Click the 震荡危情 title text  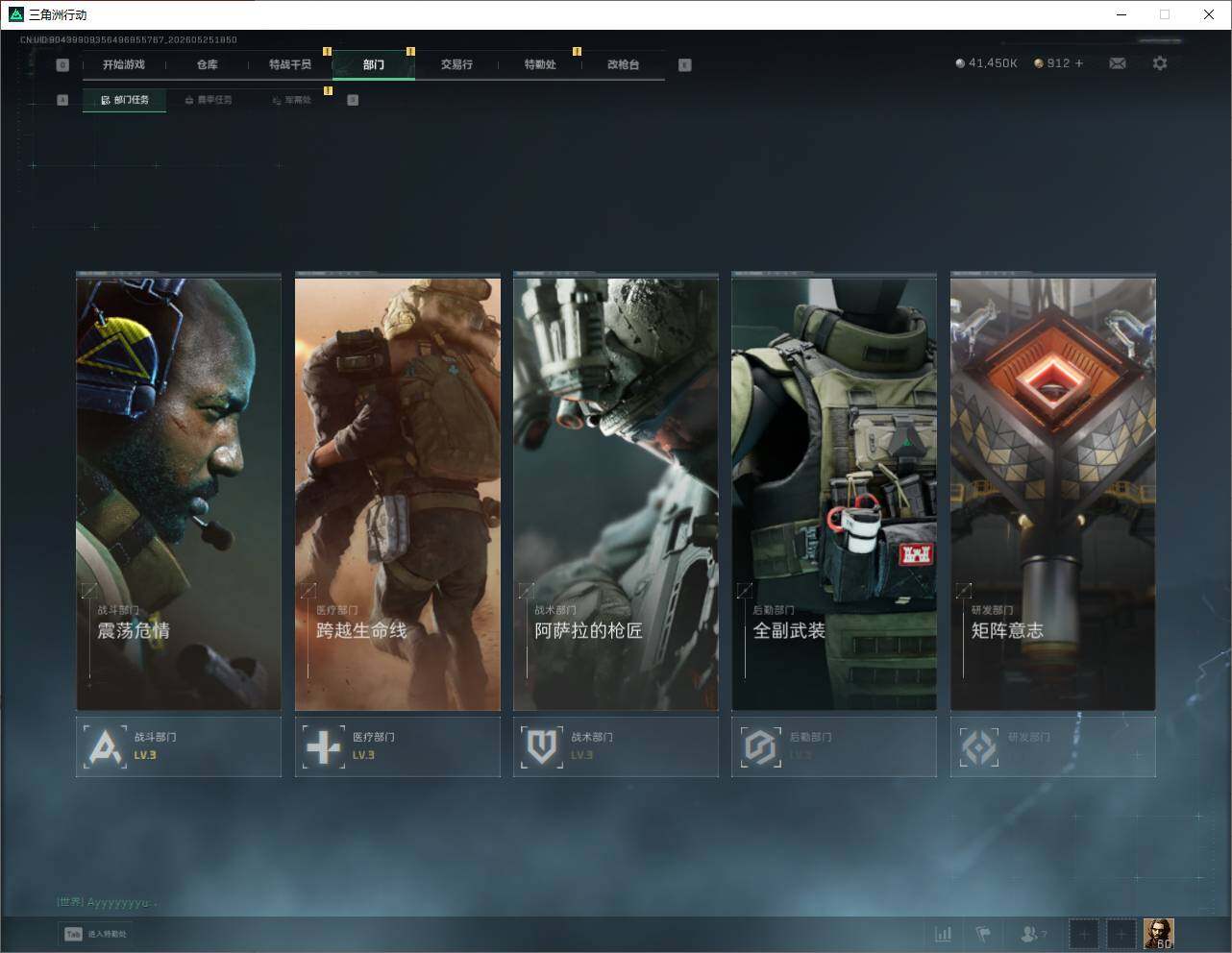point(134,631)
